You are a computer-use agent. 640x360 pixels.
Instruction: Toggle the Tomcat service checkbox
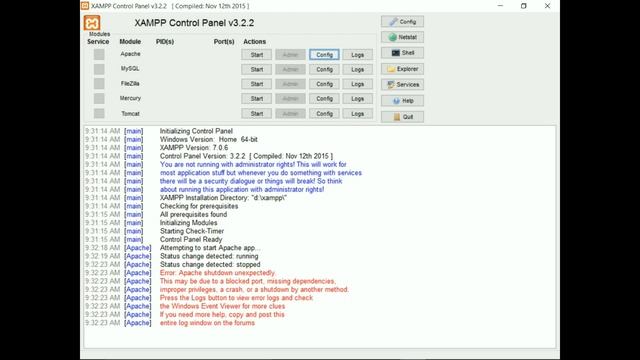99,113
